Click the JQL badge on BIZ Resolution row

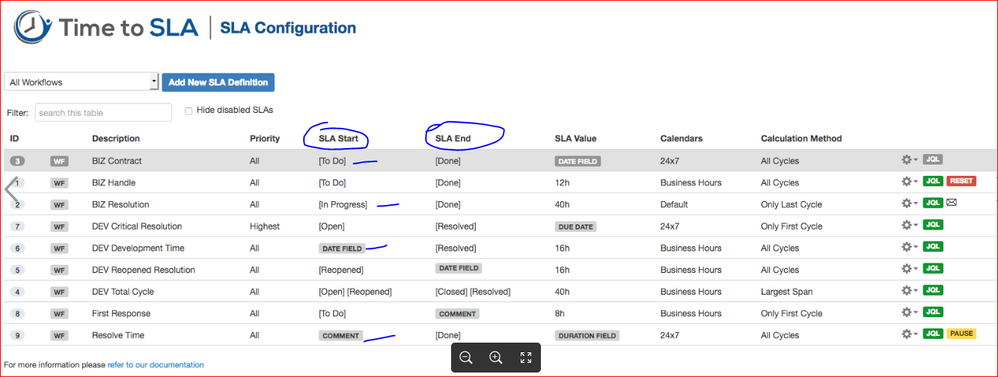[933, 204]
